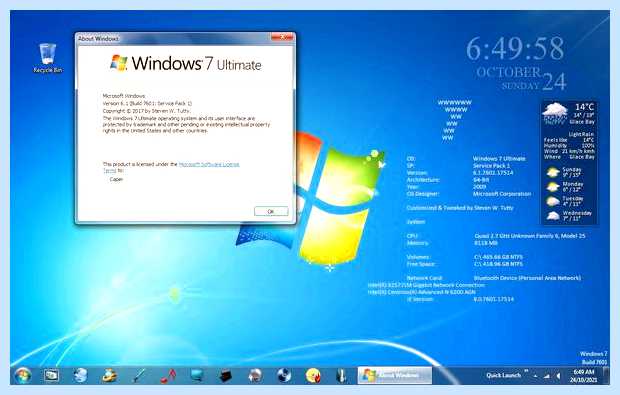Click the 14°C temperature in weather gadget
The height and width of the screenshot is (395, 620).
(584, 107)
